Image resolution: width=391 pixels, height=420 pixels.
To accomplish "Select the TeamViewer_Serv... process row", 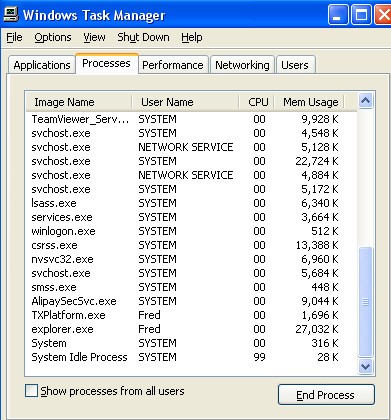I will [x=191, y=119].
